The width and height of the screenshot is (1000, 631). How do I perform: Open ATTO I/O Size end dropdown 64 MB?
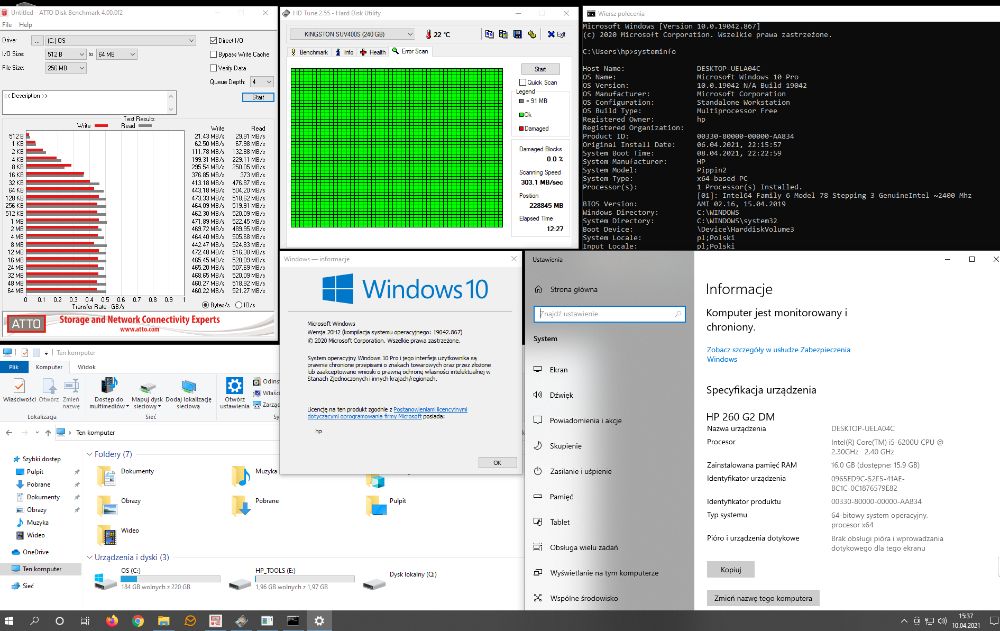117,54
